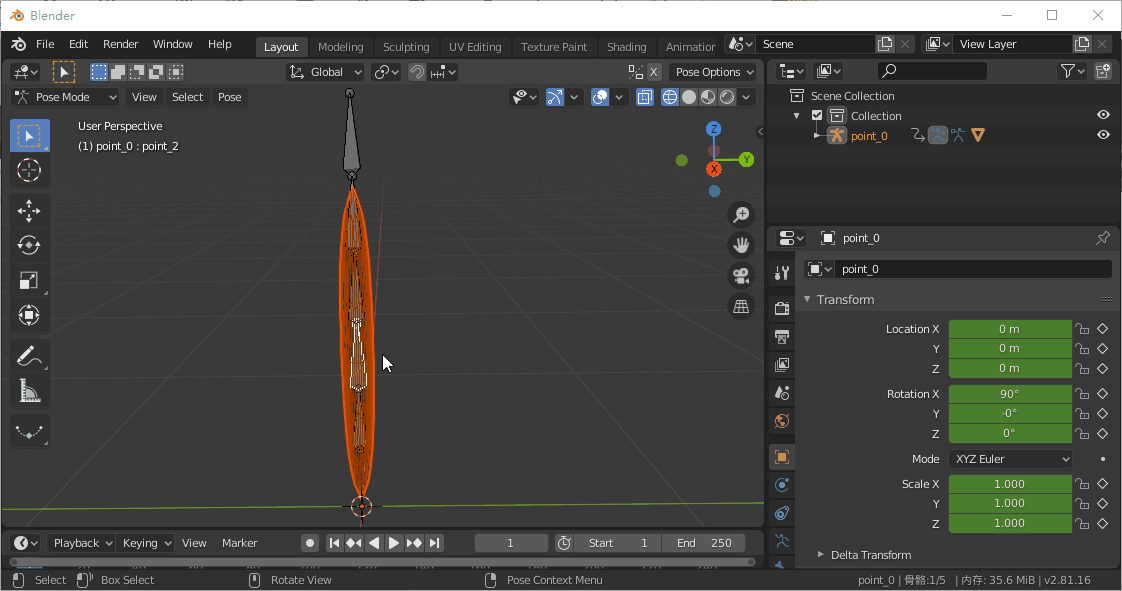
Task: Select the Move tool
Action: click(29, 210)
